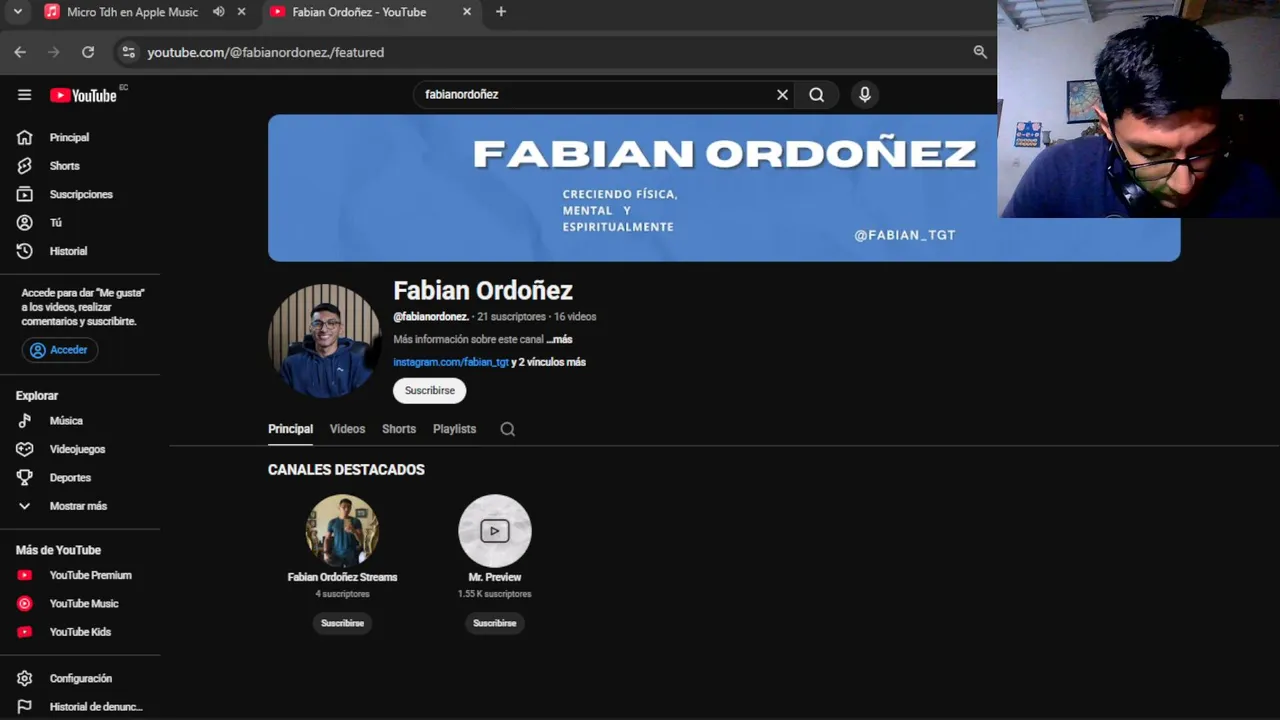
Task: Go to Suscripciones in sidebar
Action: 80,194
